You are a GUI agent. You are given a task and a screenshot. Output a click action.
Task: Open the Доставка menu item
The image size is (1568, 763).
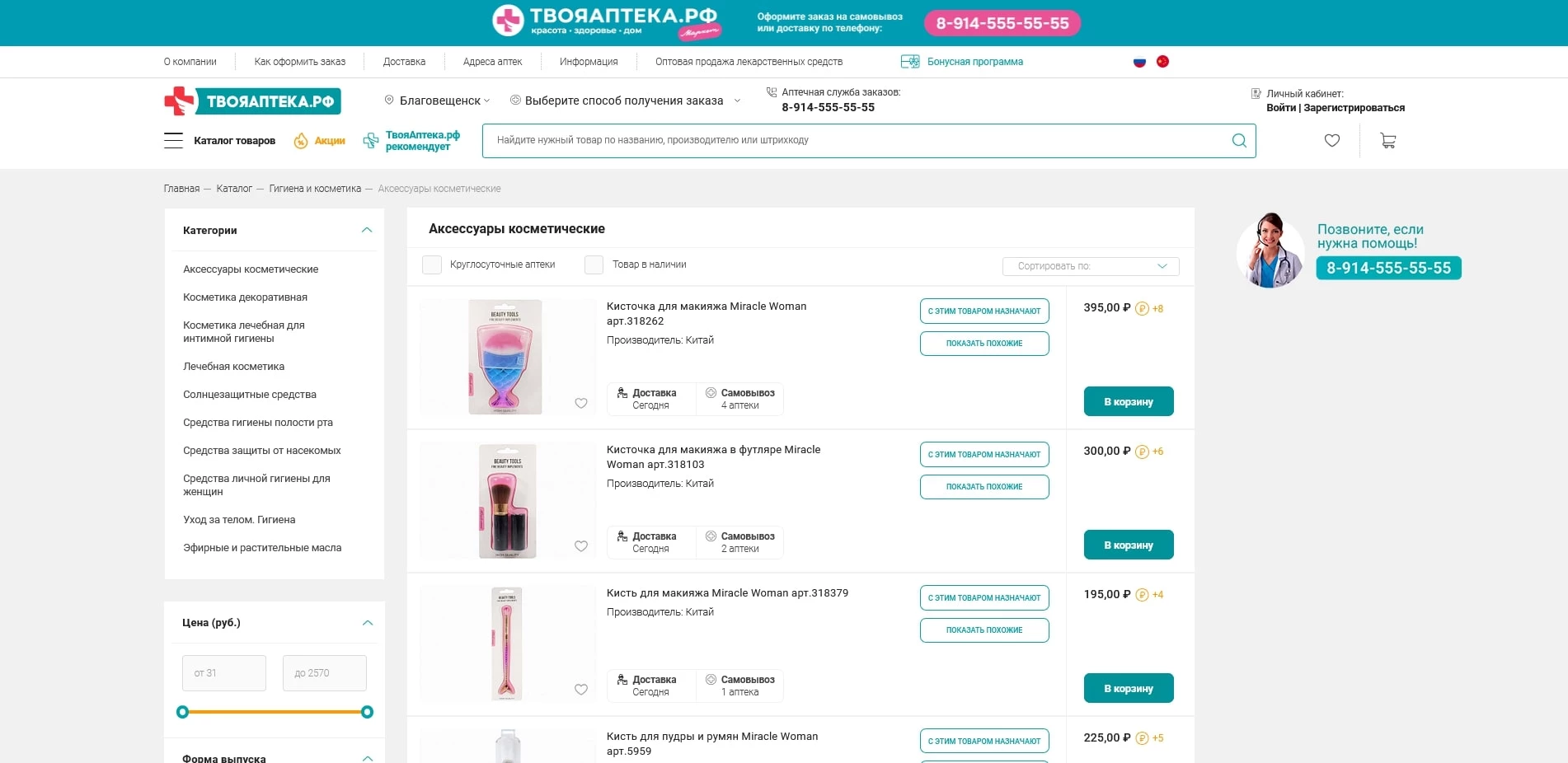404,62
